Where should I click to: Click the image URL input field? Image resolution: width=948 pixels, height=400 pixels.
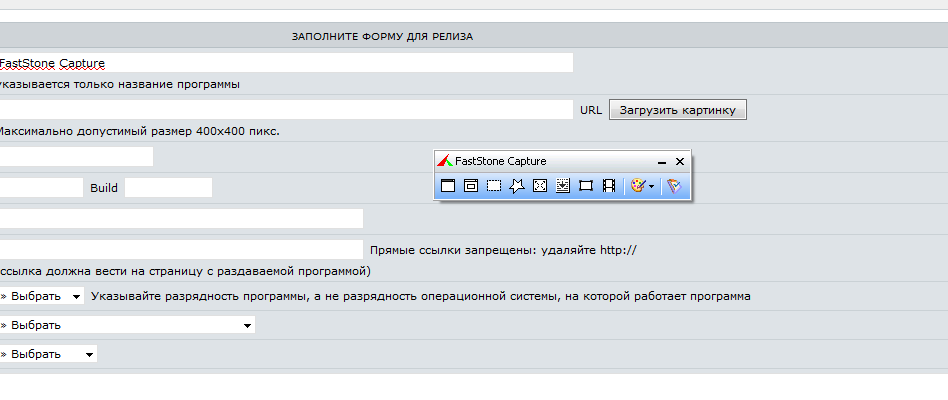[285, 110]
